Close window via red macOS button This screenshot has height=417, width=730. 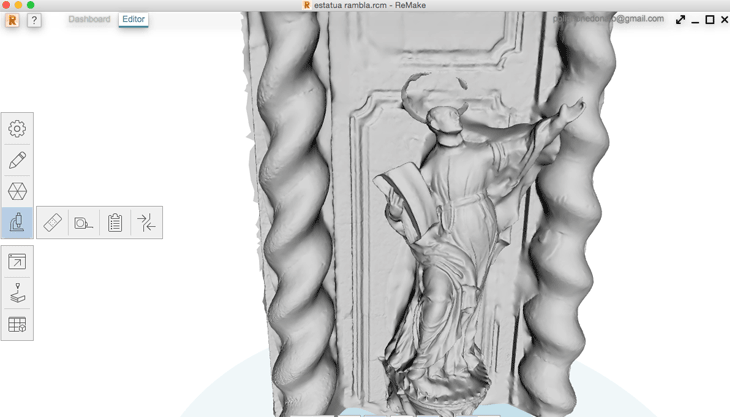point(6,5)
